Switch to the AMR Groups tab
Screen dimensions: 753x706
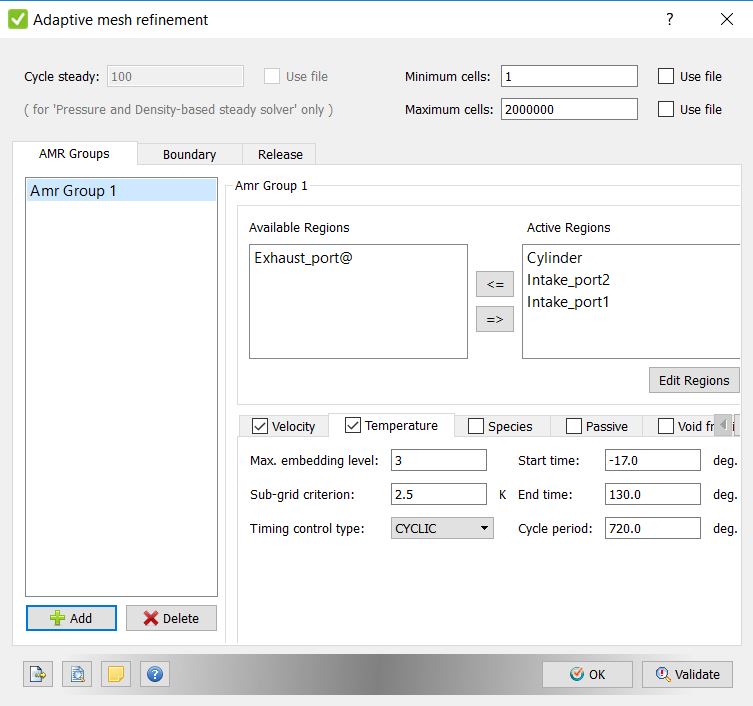coord(74,154)
